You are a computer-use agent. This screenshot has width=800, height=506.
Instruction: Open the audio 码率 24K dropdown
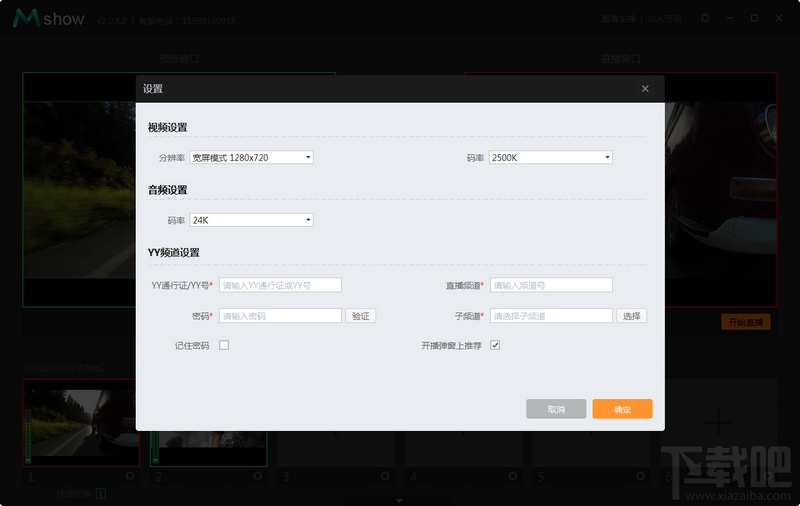click(252, 220)
